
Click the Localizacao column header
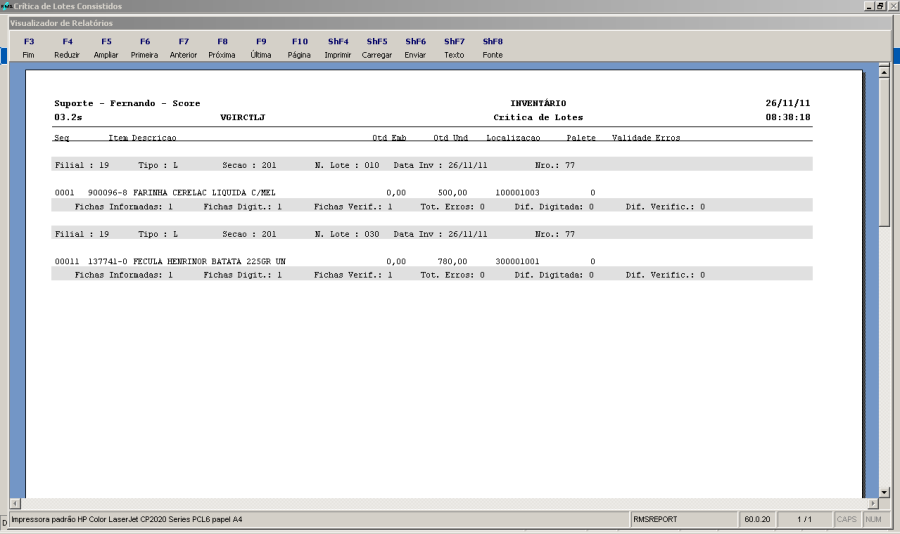tap(513, 138)
